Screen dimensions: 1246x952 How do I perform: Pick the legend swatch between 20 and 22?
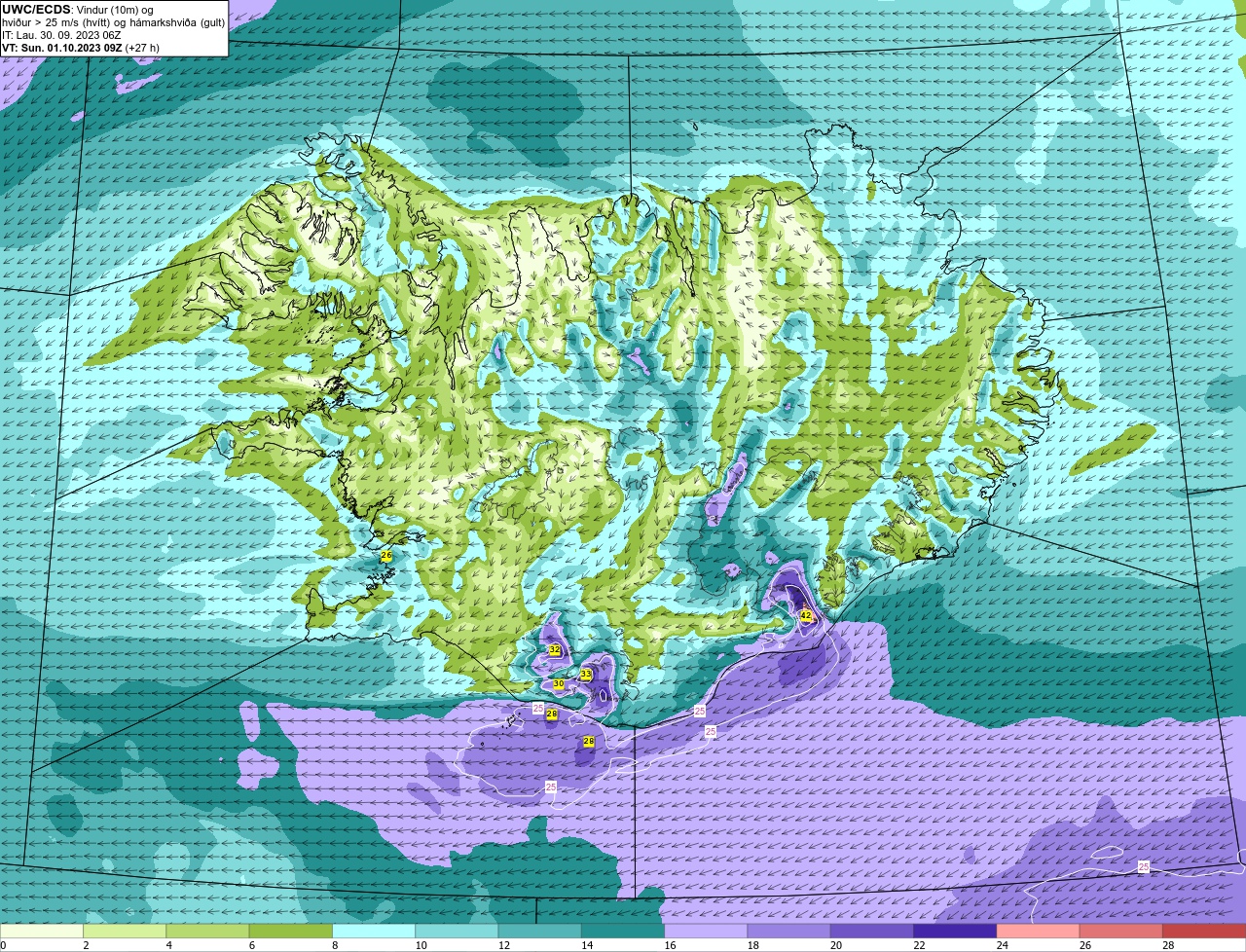click(872, 932)
